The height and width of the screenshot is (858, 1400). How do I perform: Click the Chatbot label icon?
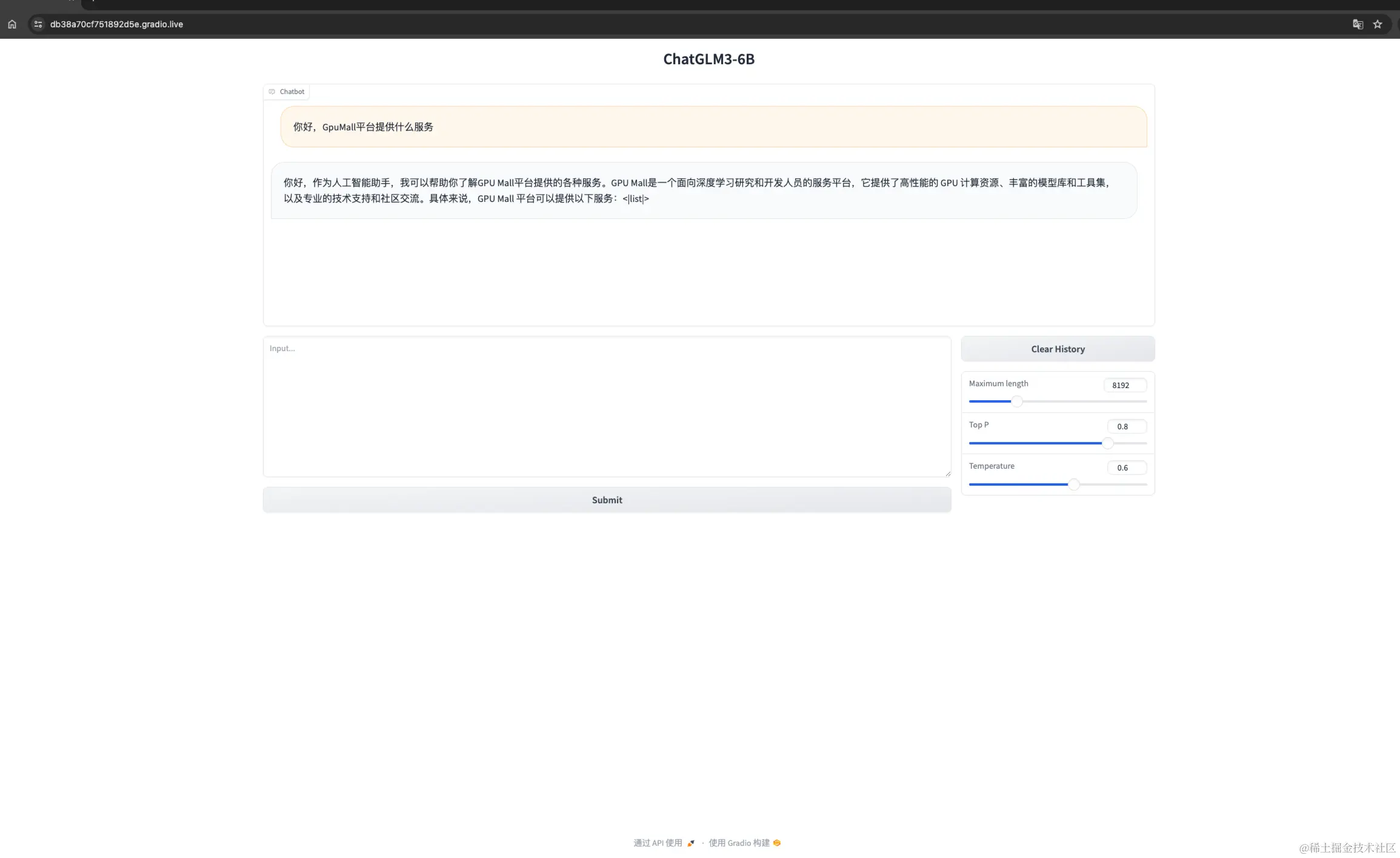[x=272, y=92]
